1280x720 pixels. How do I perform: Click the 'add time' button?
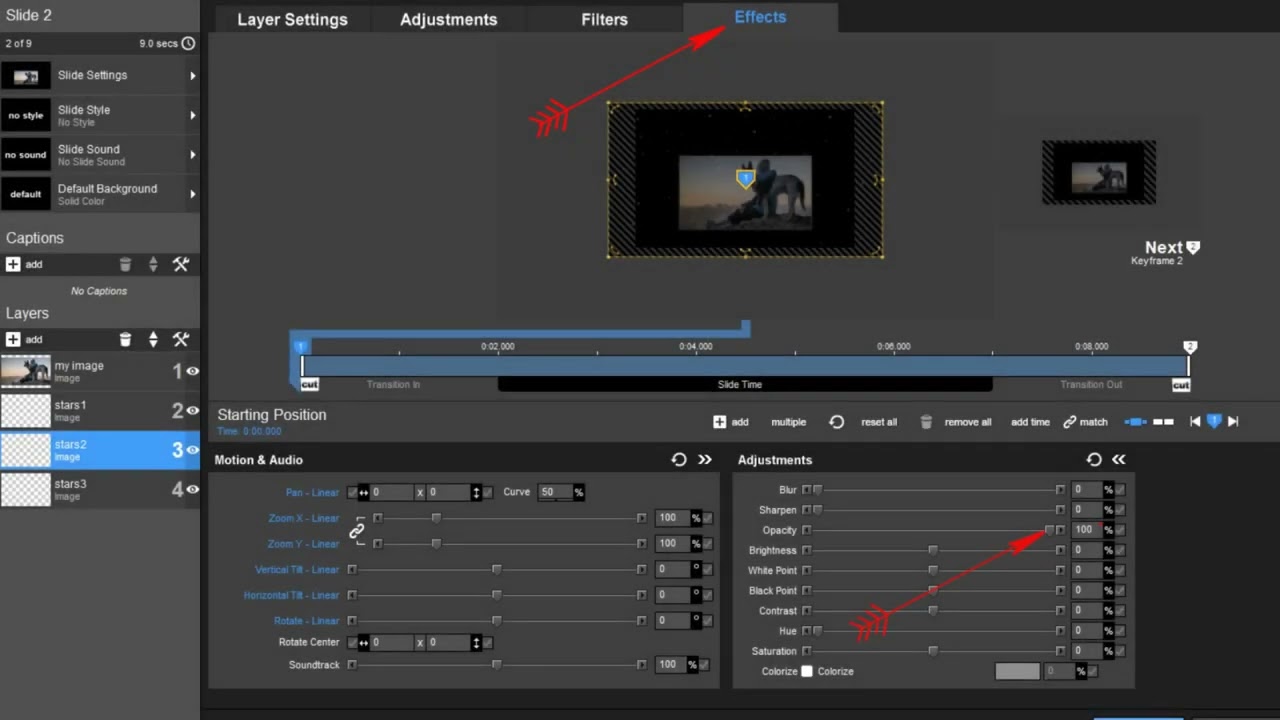click(1030, 422)
